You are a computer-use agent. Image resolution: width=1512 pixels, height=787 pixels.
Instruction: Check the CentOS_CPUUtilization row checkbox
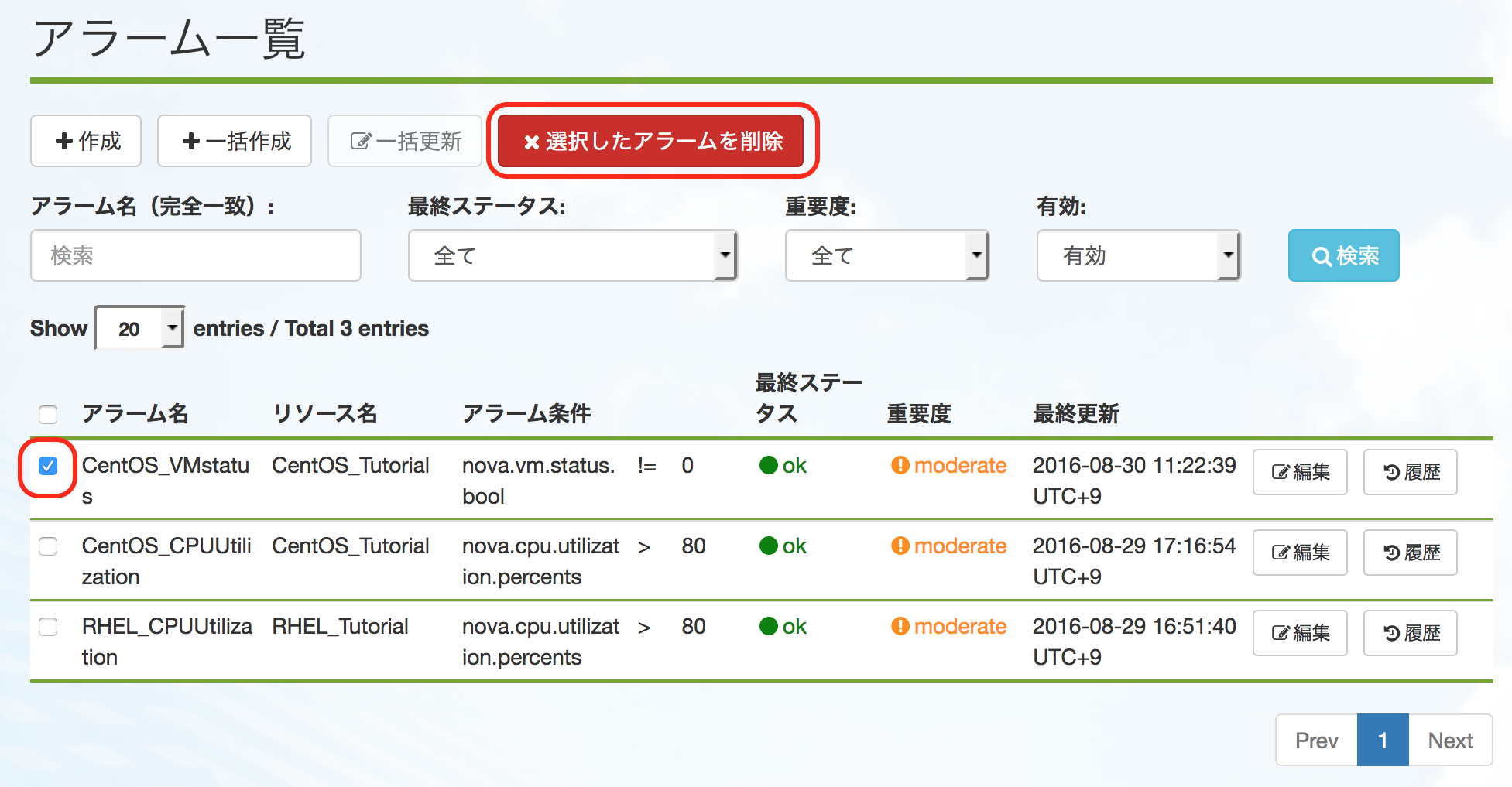(x=48, y=546)
